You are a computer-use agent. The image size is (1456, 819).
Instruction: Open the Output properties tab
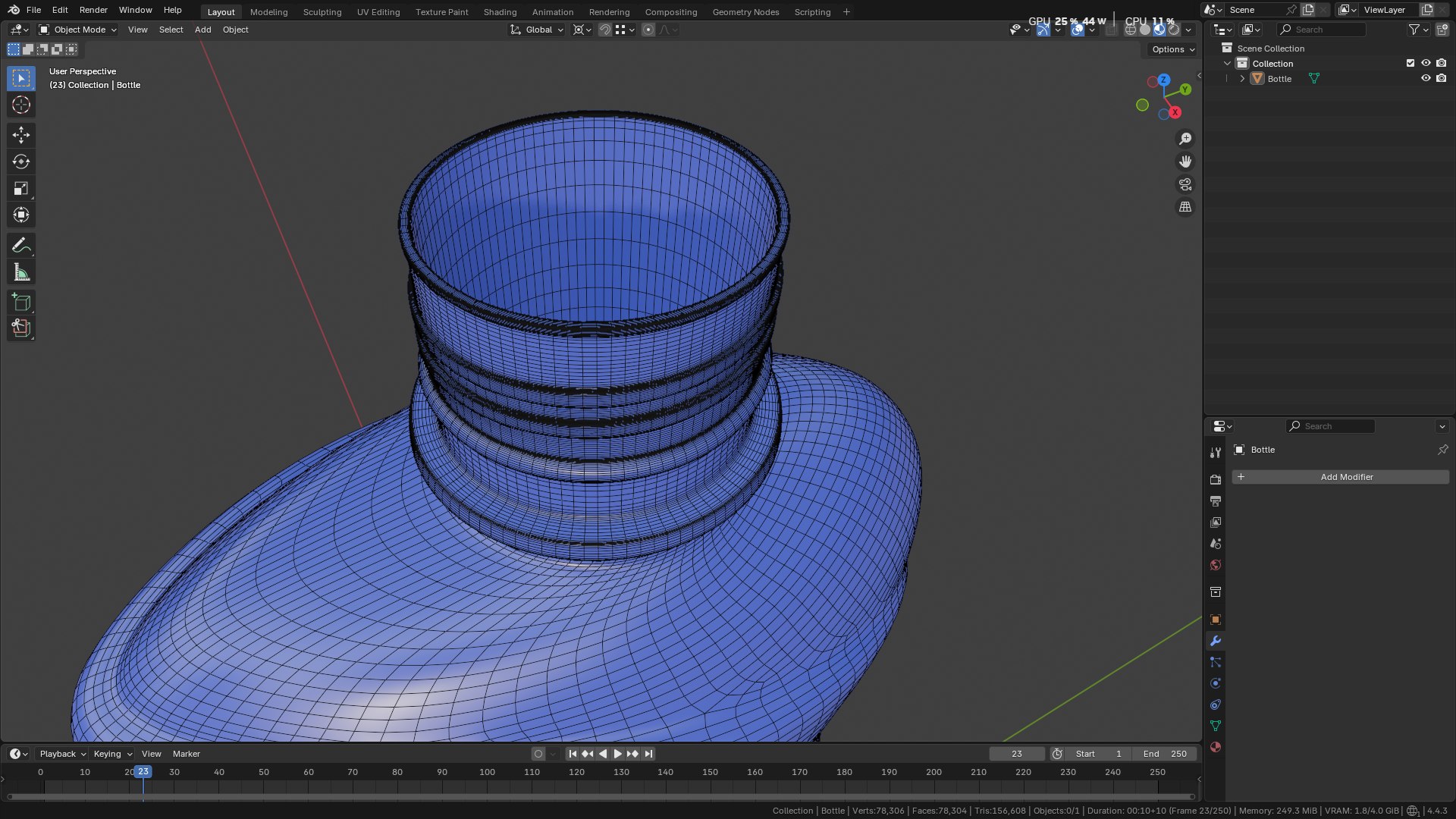coord(1216,501)
